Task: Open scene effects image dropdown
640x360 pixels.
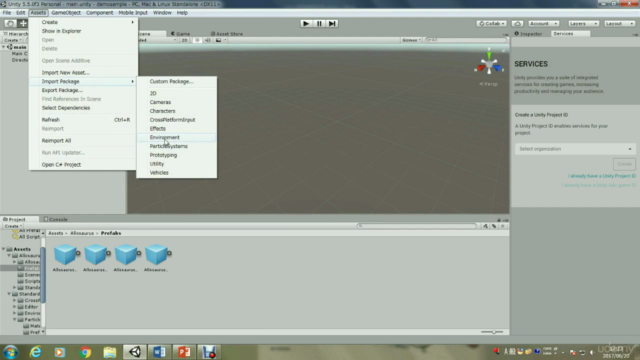Action: pos(220,40)
